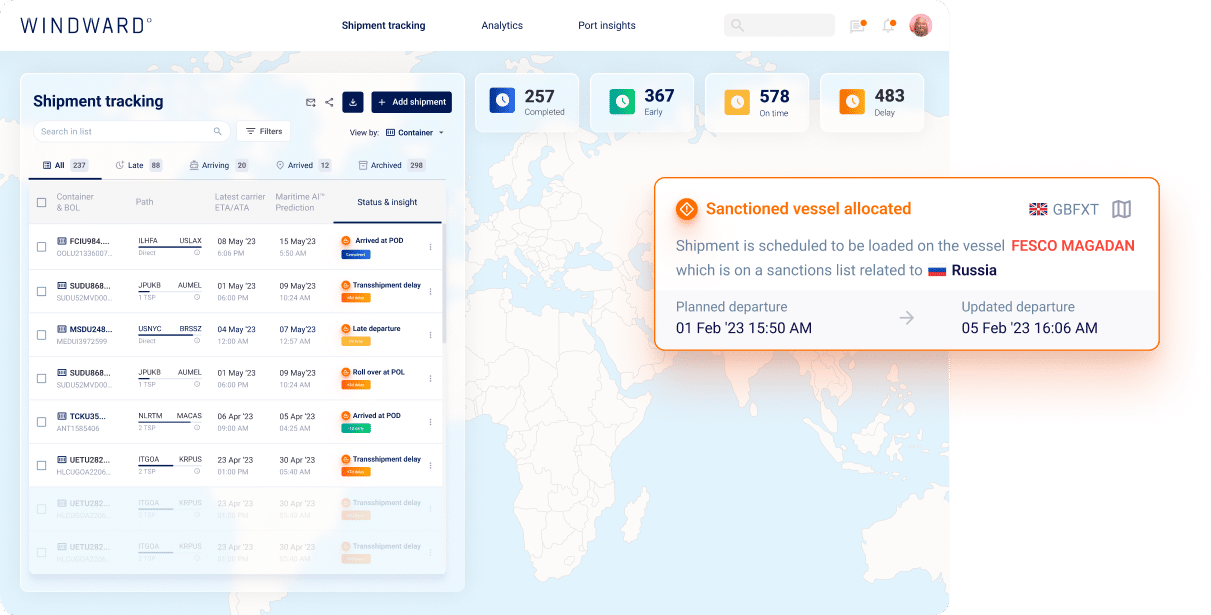This screenshot has height=615, width=1211.
Task: Click the orange Delay 483 stat card
Action: [871, 102]
